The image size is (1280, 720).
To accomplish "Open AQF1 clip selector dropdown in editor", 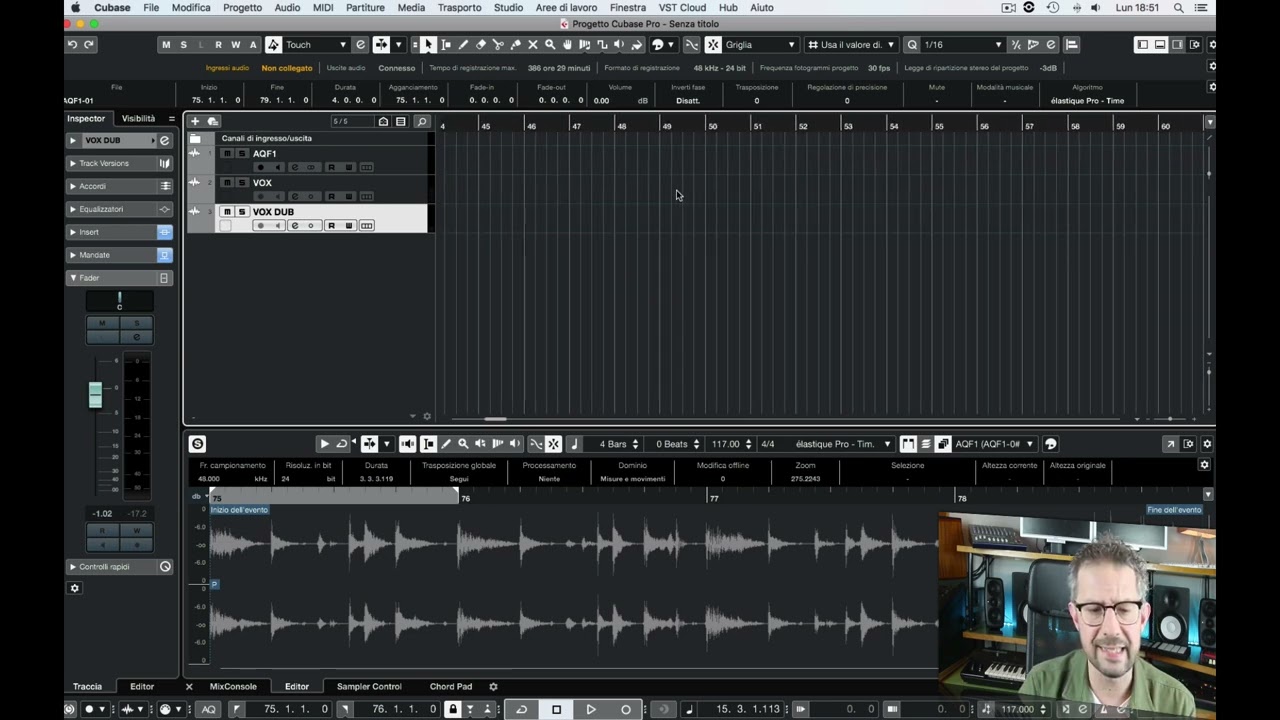I will [994, 444].
